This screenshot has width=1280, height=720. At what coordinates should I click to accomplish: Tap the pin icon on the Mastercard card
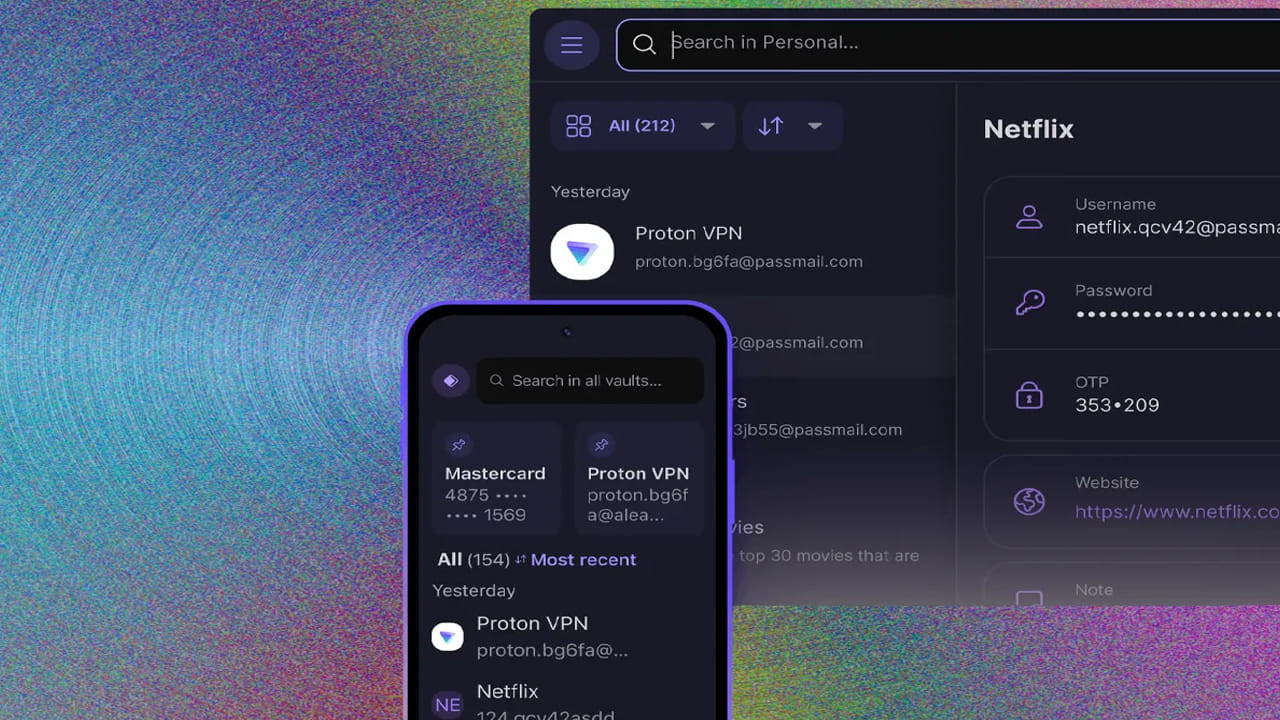coord(459,445)
